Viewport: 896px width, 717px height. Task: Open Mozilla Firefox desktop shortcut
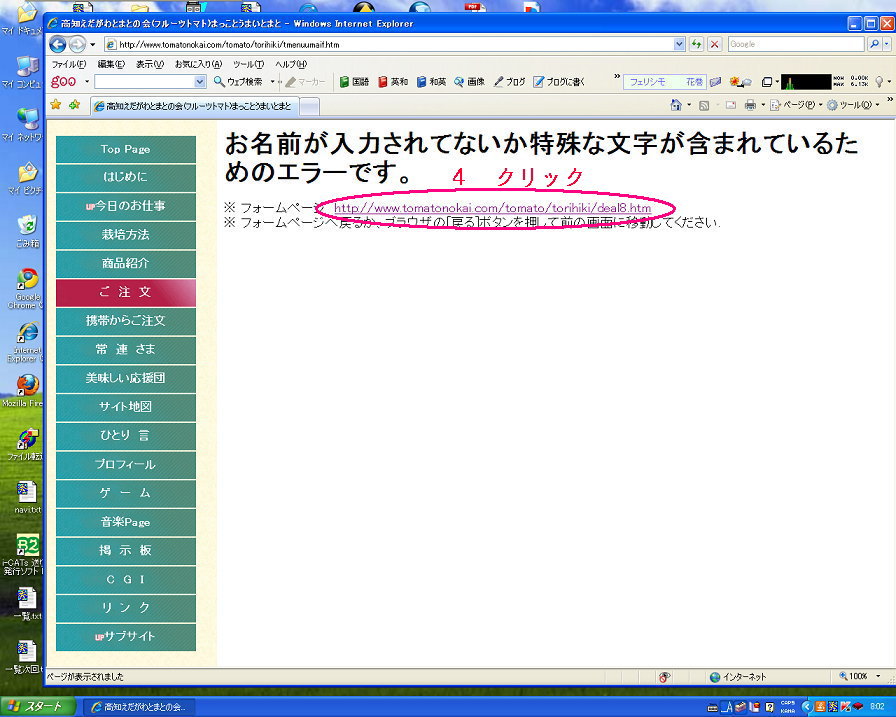[27, 387]
